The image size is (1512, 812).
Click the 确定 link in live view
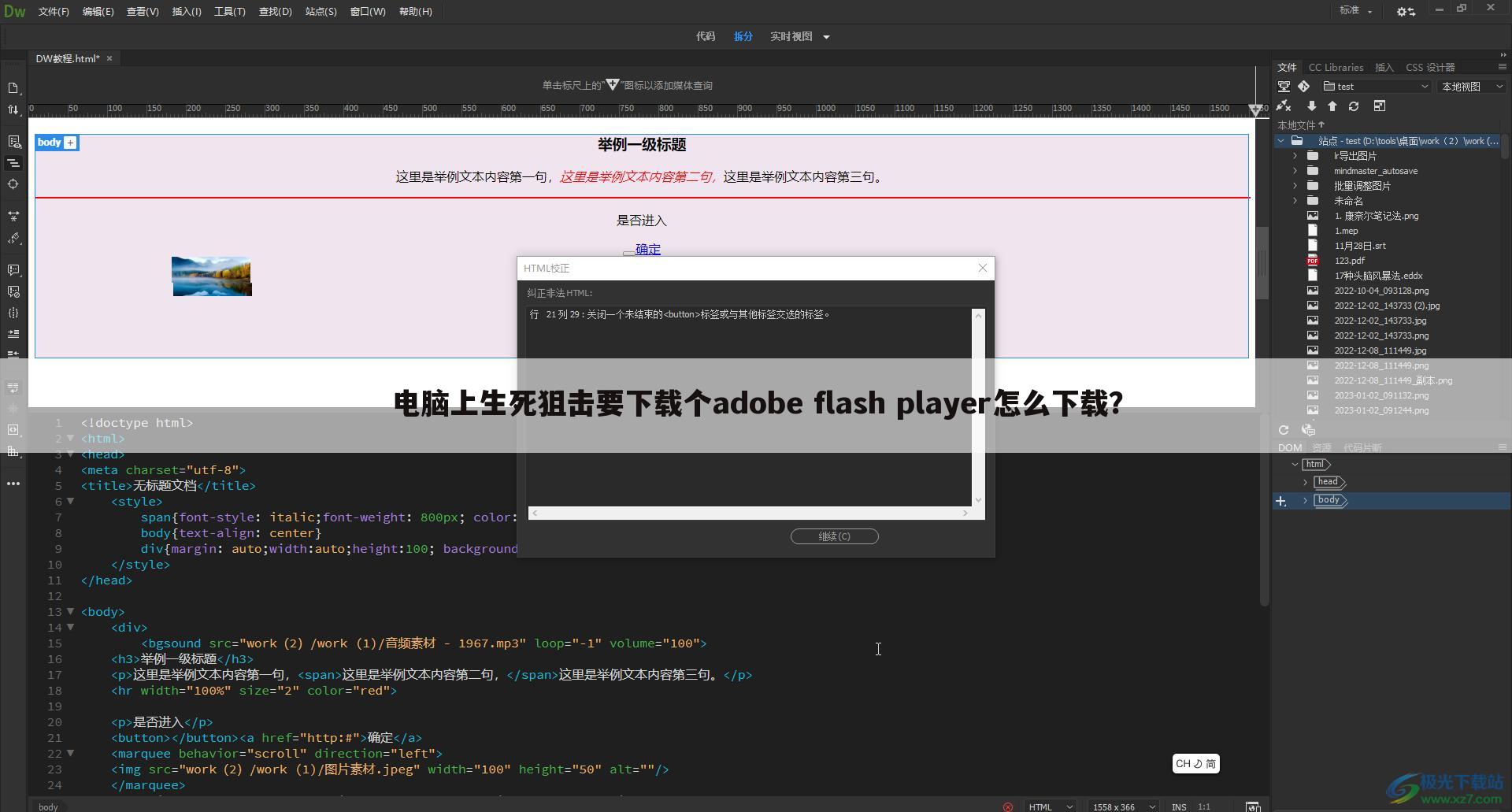click(648, 249)
